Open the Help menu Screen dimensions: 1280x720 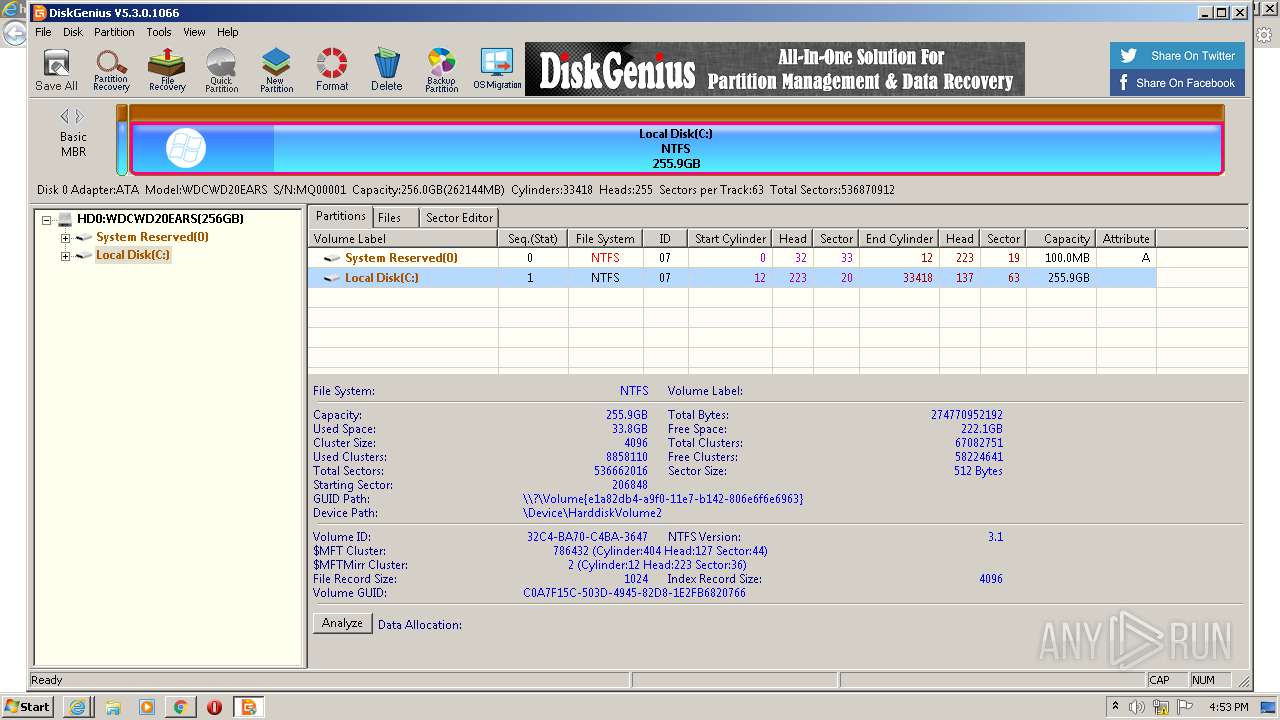(x=228, y=32)
